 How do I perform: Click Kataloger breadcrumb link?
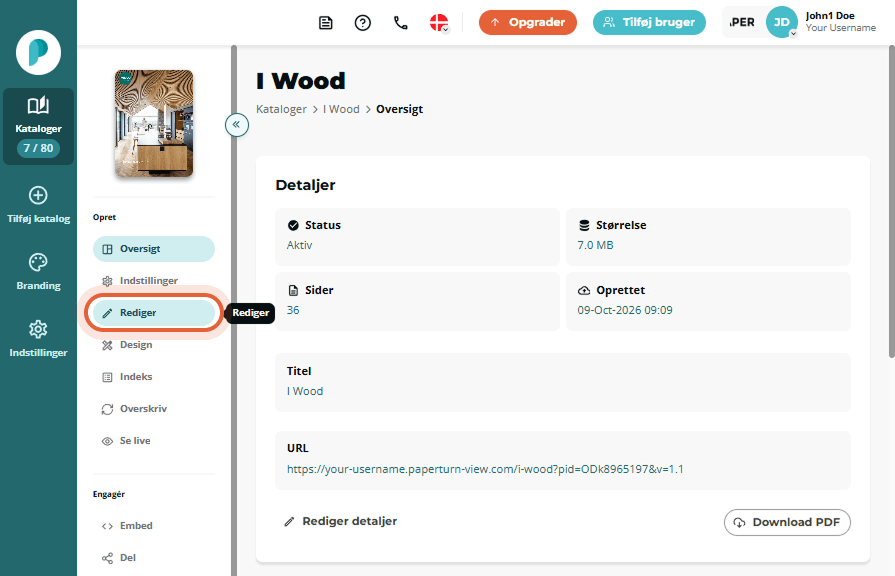pyautogui.click(x=281, y=109)
